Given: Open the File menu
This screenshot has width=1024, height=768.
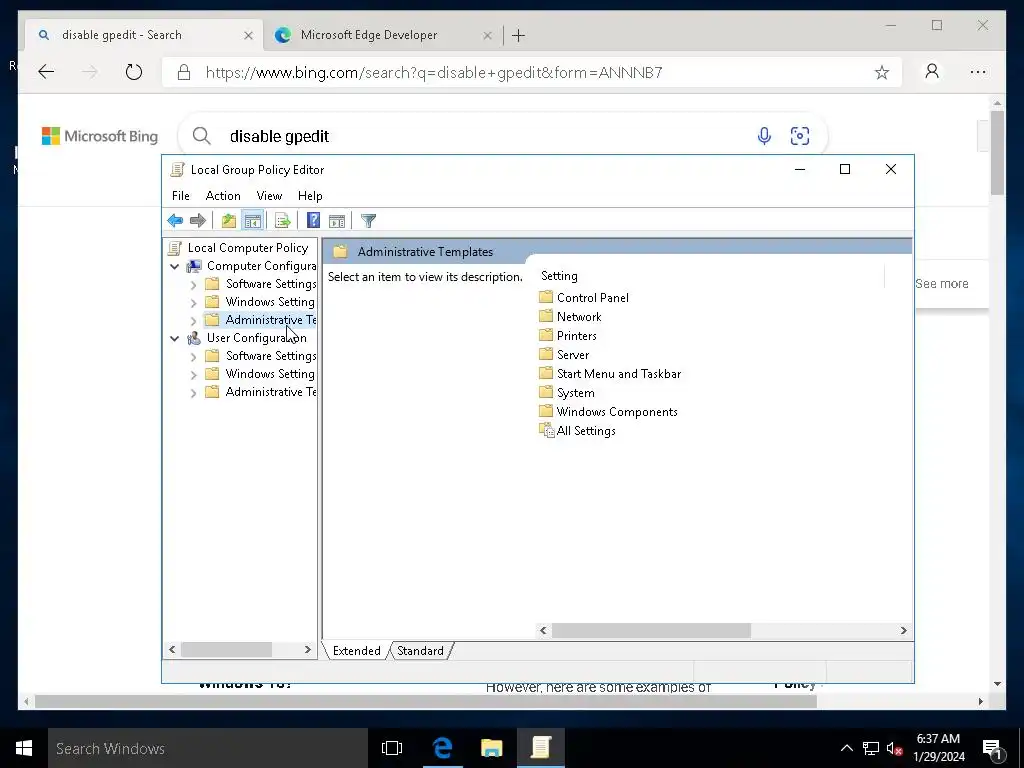Looking at the screenshot, I should (180, 196).
